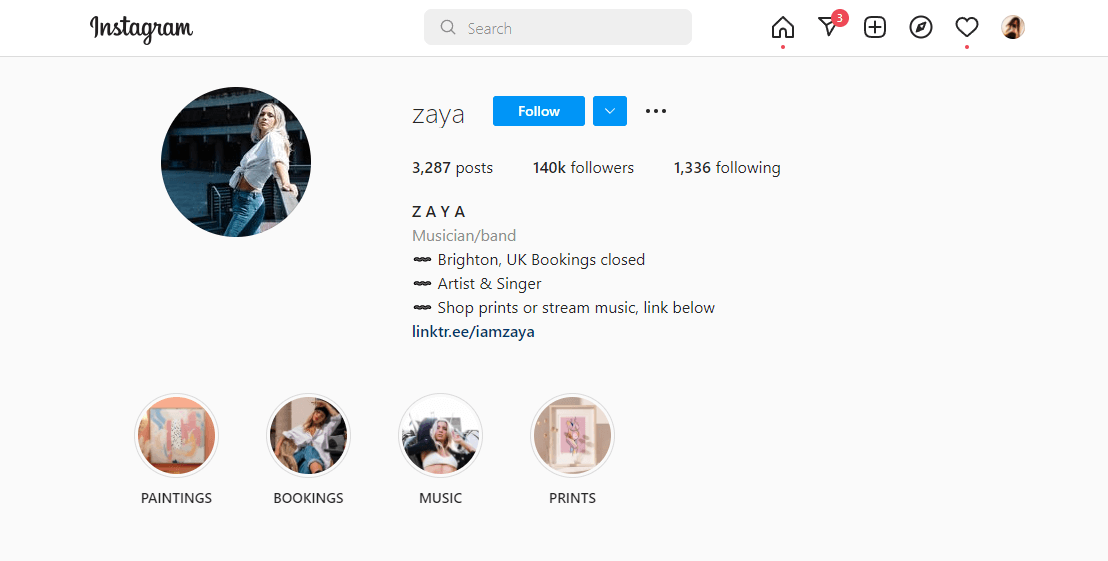The width and height of the screenshot is (1108, 561).
Task: Open the BOOKINGS story highlight
Action: tap(308, 435)
